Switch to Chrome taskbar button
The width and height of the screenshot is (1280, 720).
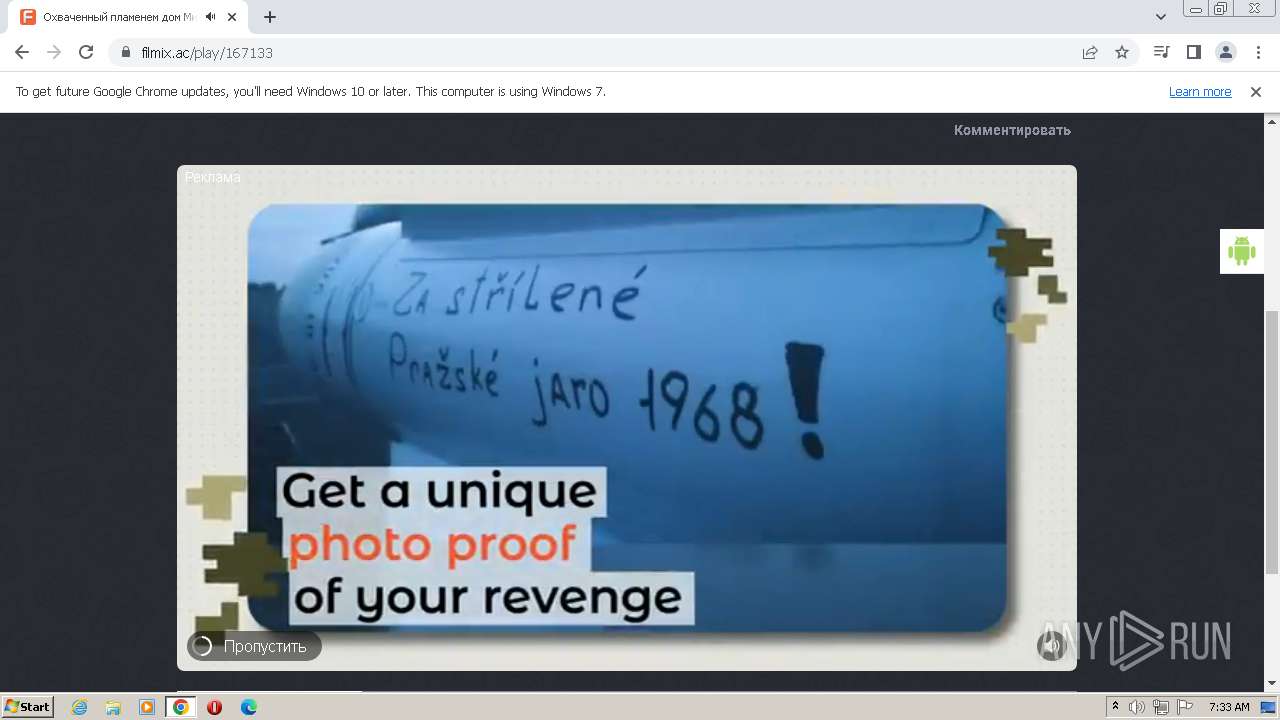coord(180,706)
